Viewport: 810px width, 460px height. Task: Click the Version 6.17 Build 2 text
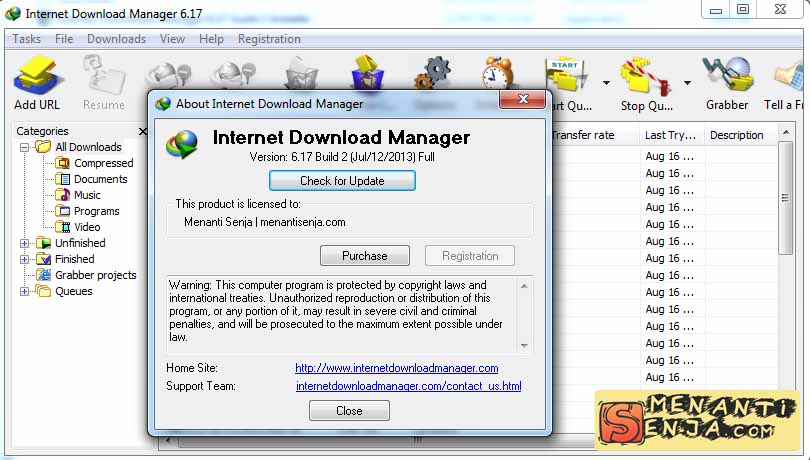point(342,157)
